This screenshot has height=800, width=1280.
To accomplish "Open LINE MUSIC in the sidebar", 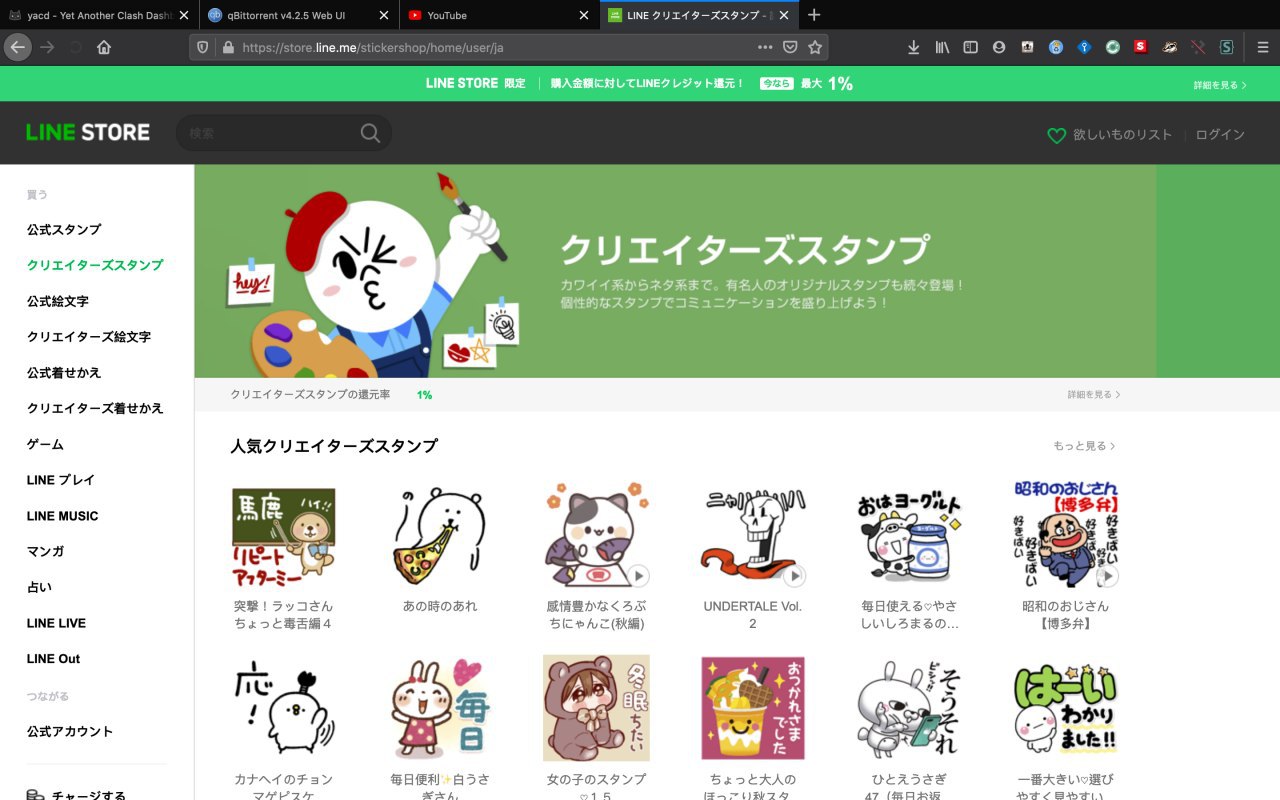I will pos(63,516).
